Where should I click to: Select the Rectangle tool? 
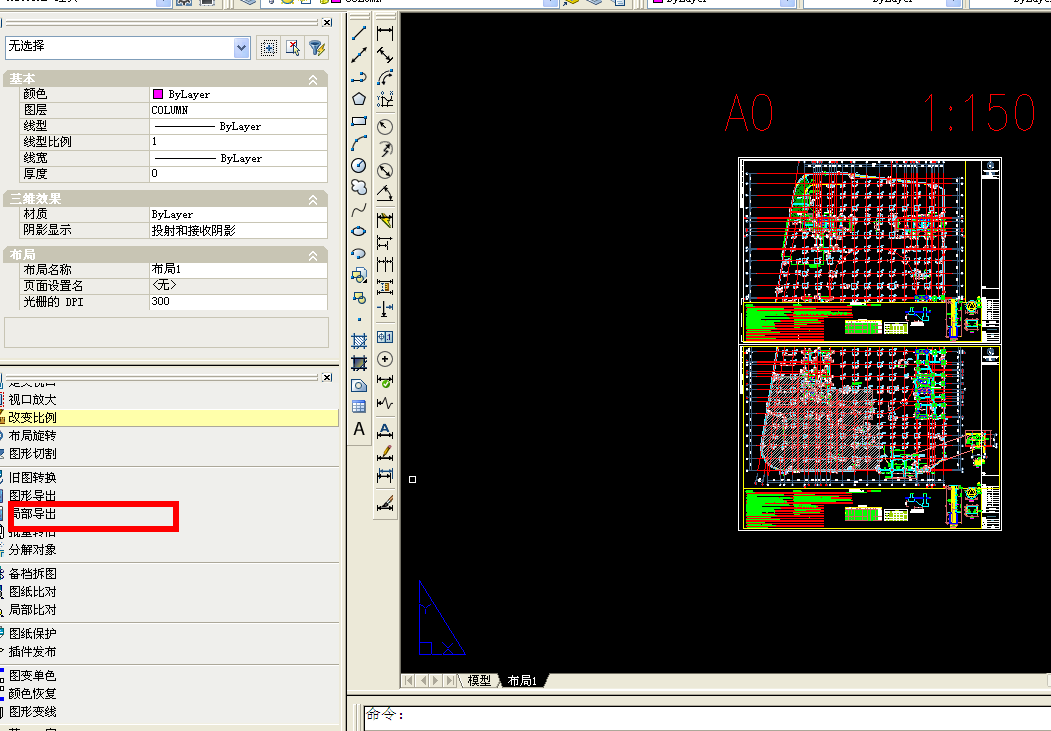[359, 121]
